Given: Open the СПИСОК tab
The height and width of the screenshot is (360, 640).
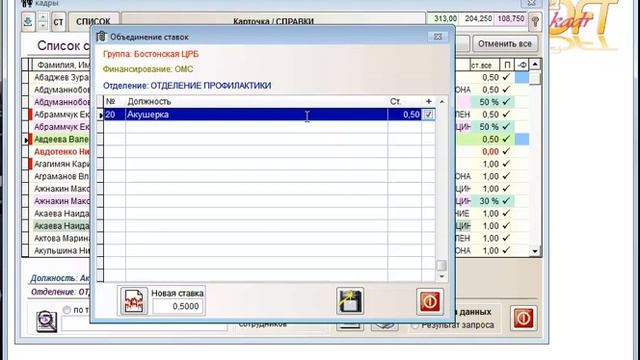Looking at the screenshot, I should point(93,21).
